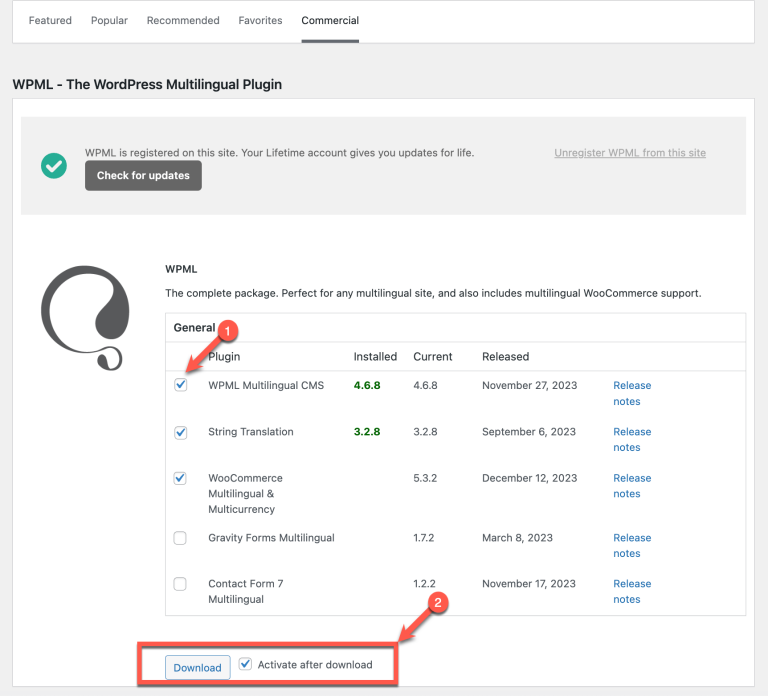Select the Contact Form 7 Multilingual checkbox
The height and width of the screenshot is (696, 768).
tap(180, 584)
